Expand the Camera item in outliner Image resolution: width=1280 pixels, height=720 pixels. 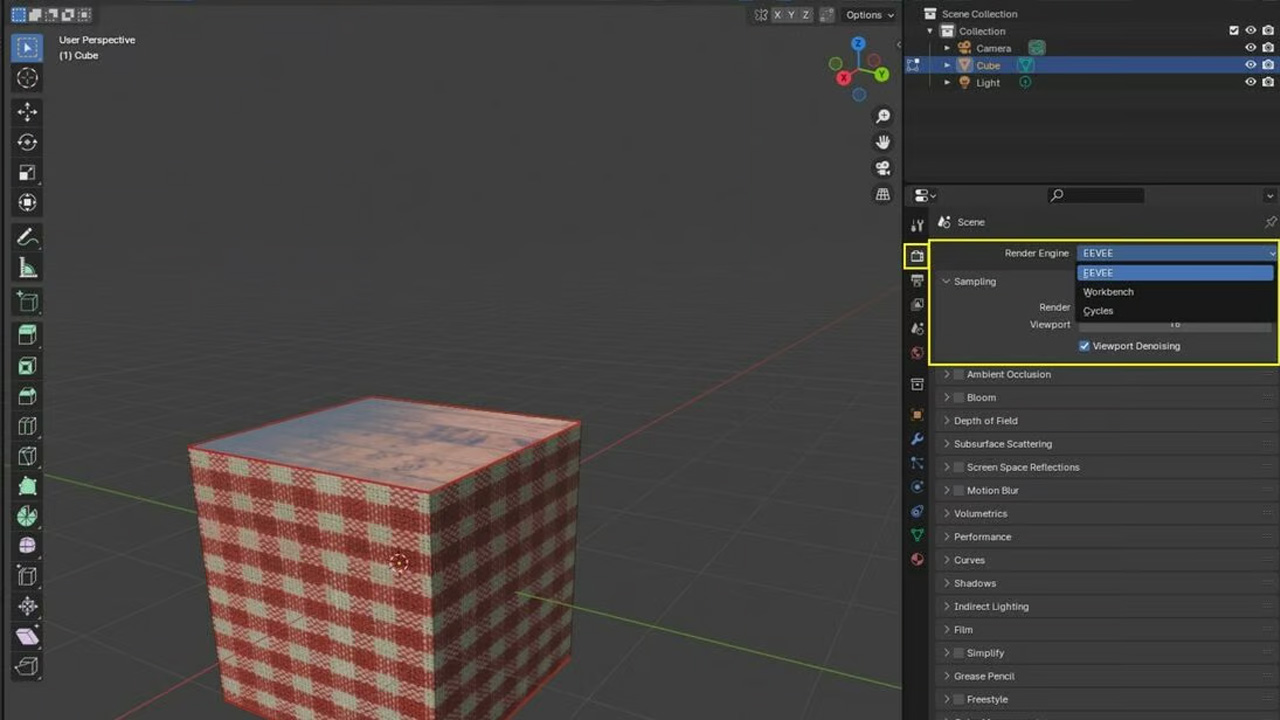(947, 48)
